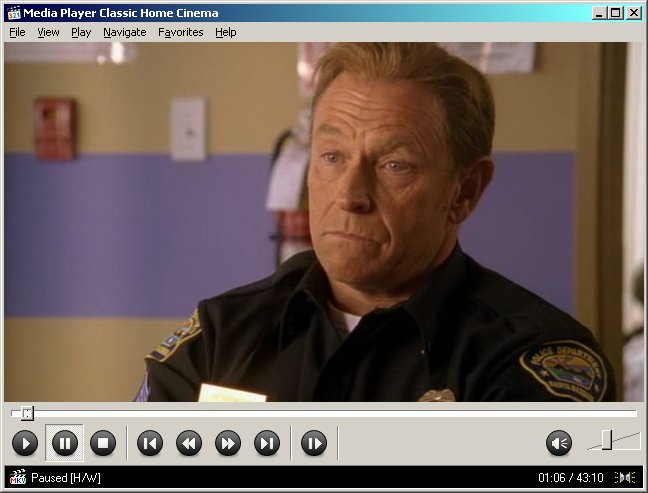Mute the audio with speaker icon

(559, 443)
